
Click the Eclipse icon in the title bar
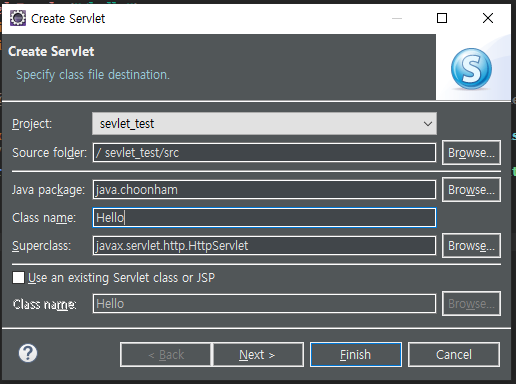click(18, 18)
